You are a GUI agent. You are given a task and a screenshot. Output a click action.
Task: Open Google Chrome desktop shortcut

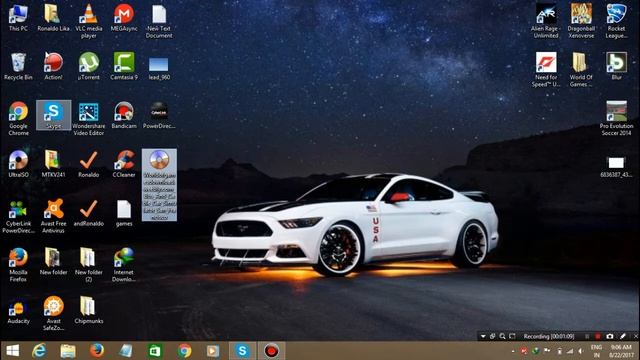tap(18, 118)
